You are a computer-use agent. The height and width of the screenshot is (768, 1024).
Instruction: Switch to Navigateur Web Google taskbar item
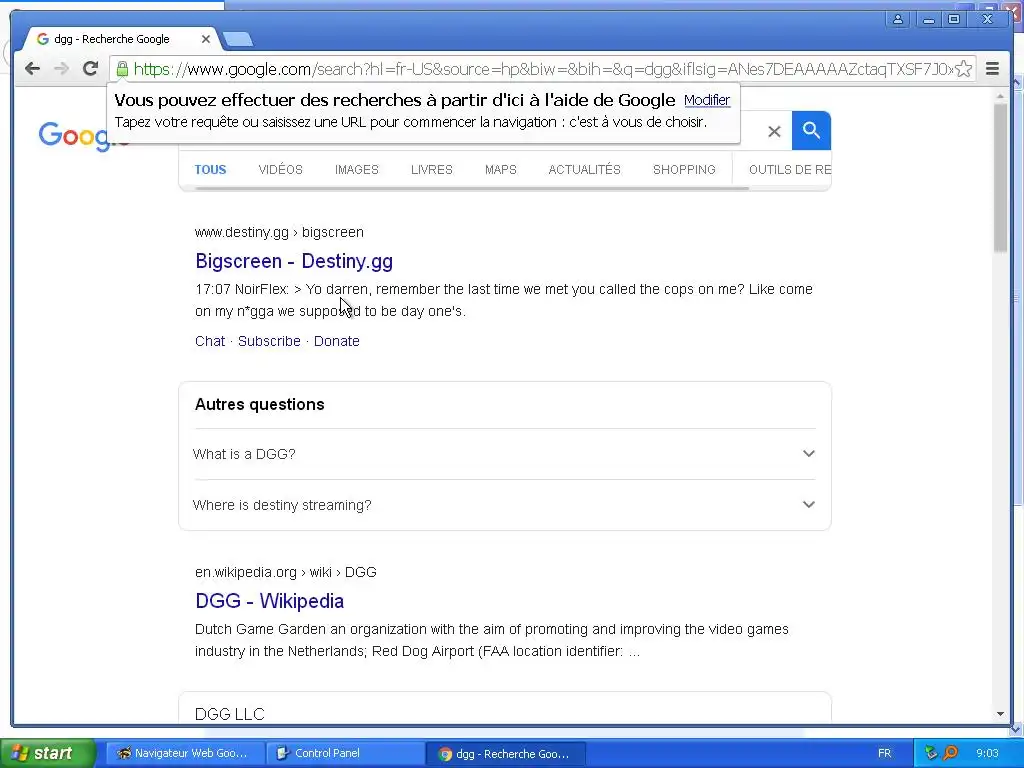point(185,753)
